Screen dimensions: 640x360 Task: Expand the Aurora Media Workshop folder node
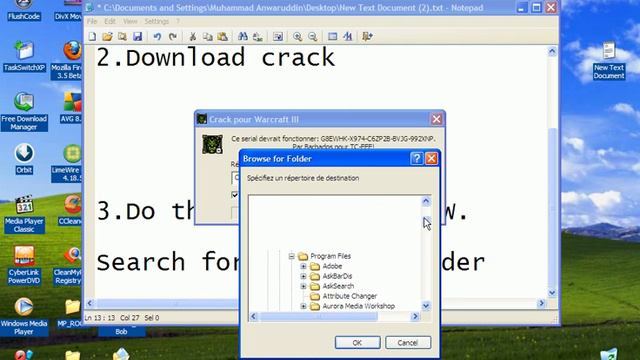(x=303, y=306)
